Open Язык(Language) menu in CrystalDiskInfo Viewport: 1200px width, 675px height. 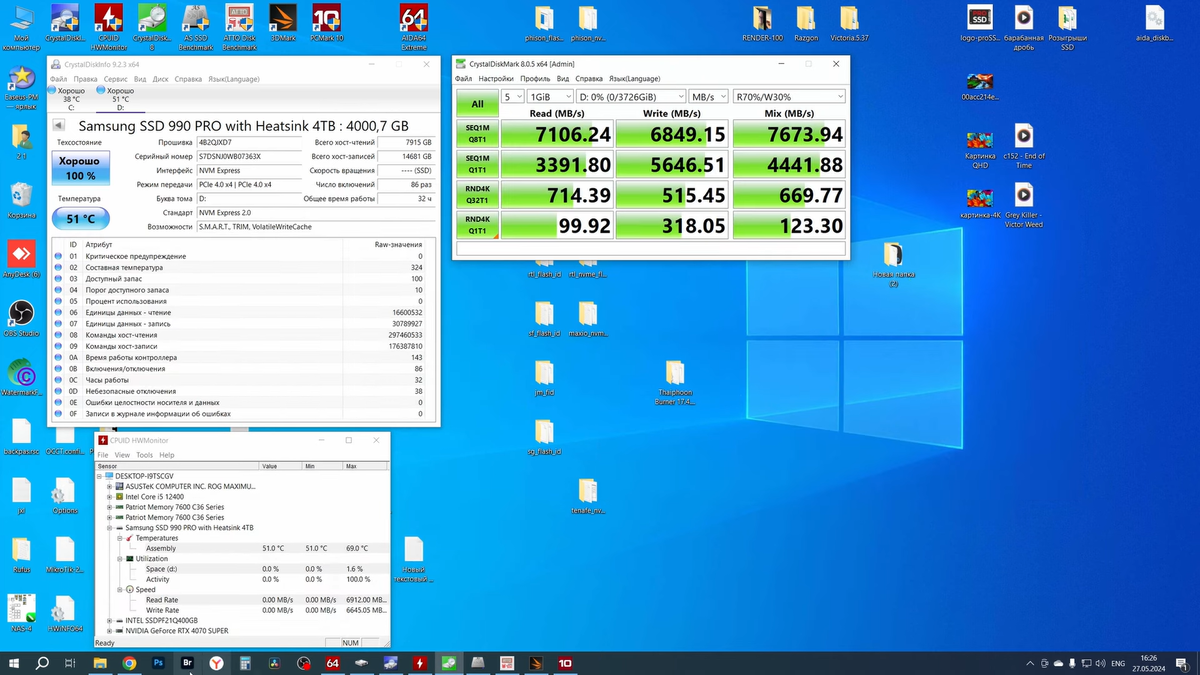click(x=232, y=79)
